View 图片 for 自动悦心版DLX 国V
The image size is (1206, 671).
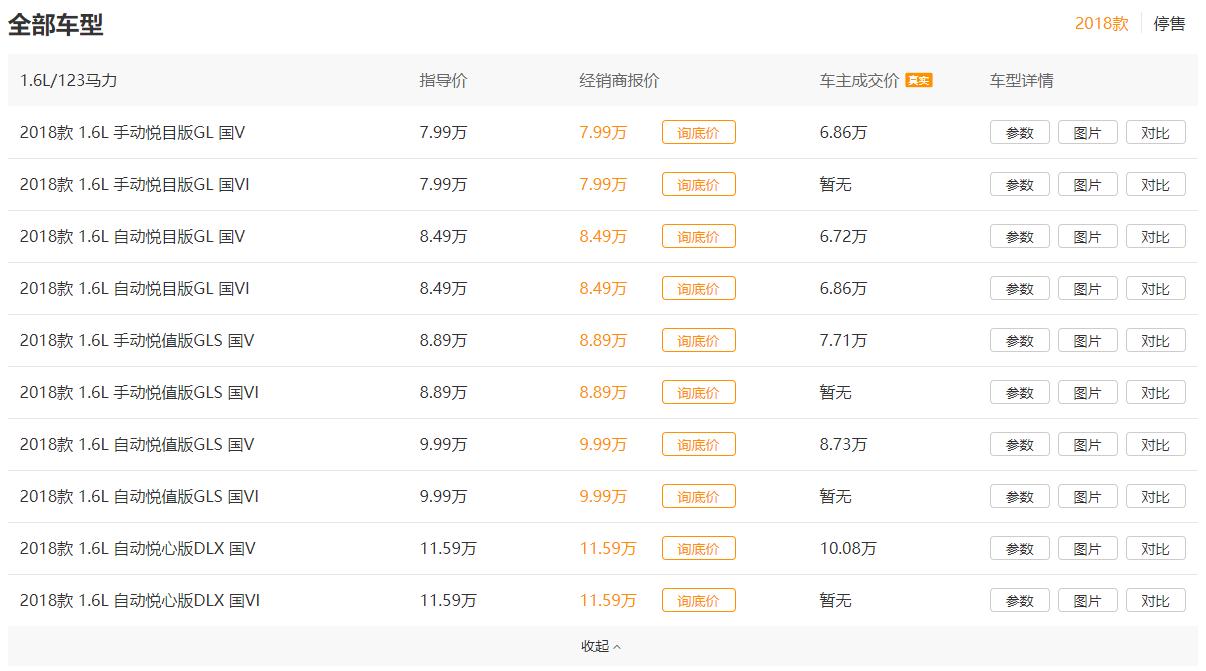coord(1087,548)
